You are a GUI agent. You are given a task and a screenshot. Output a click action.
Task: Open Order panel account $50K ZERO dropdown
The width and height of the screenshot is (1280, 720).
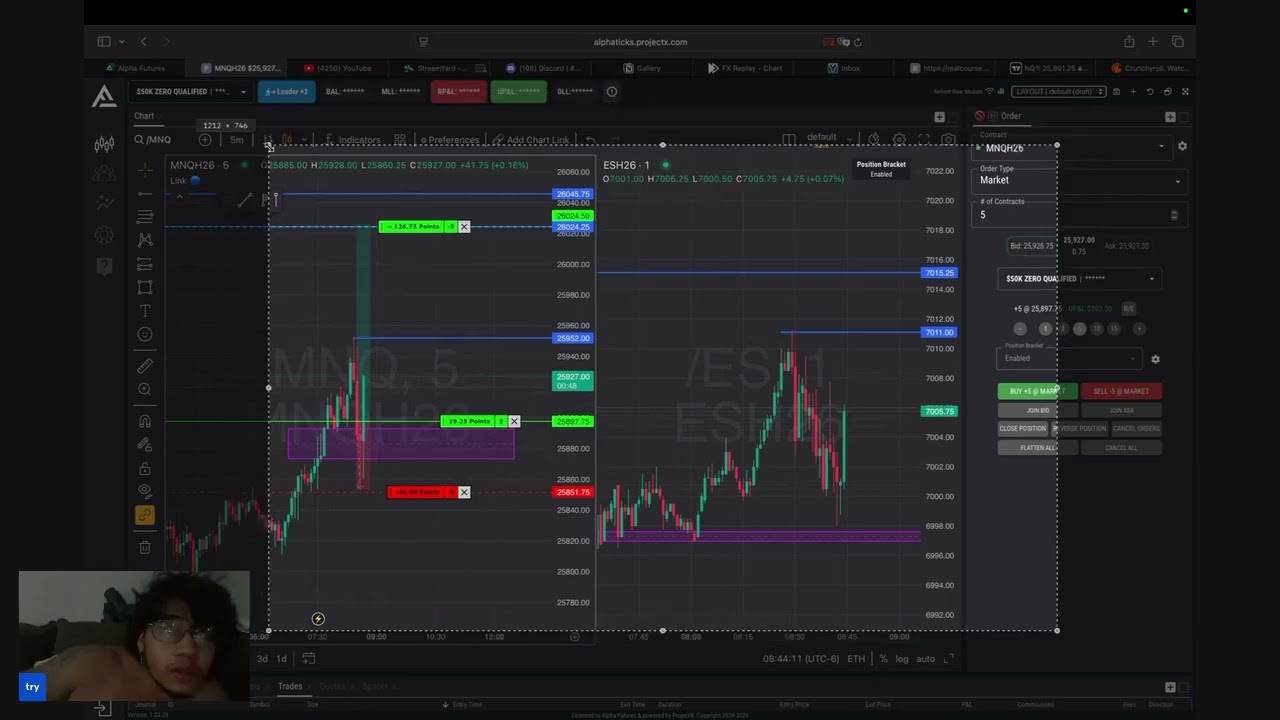pos(1078,279)
